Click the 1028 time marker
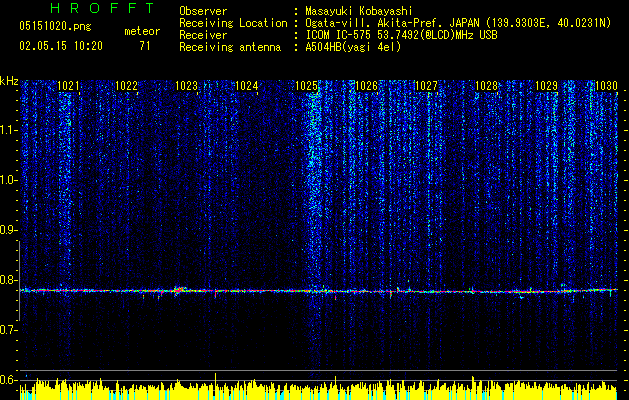Image resolution: width=629 pixels, height=400 pixels. (487, 86)
